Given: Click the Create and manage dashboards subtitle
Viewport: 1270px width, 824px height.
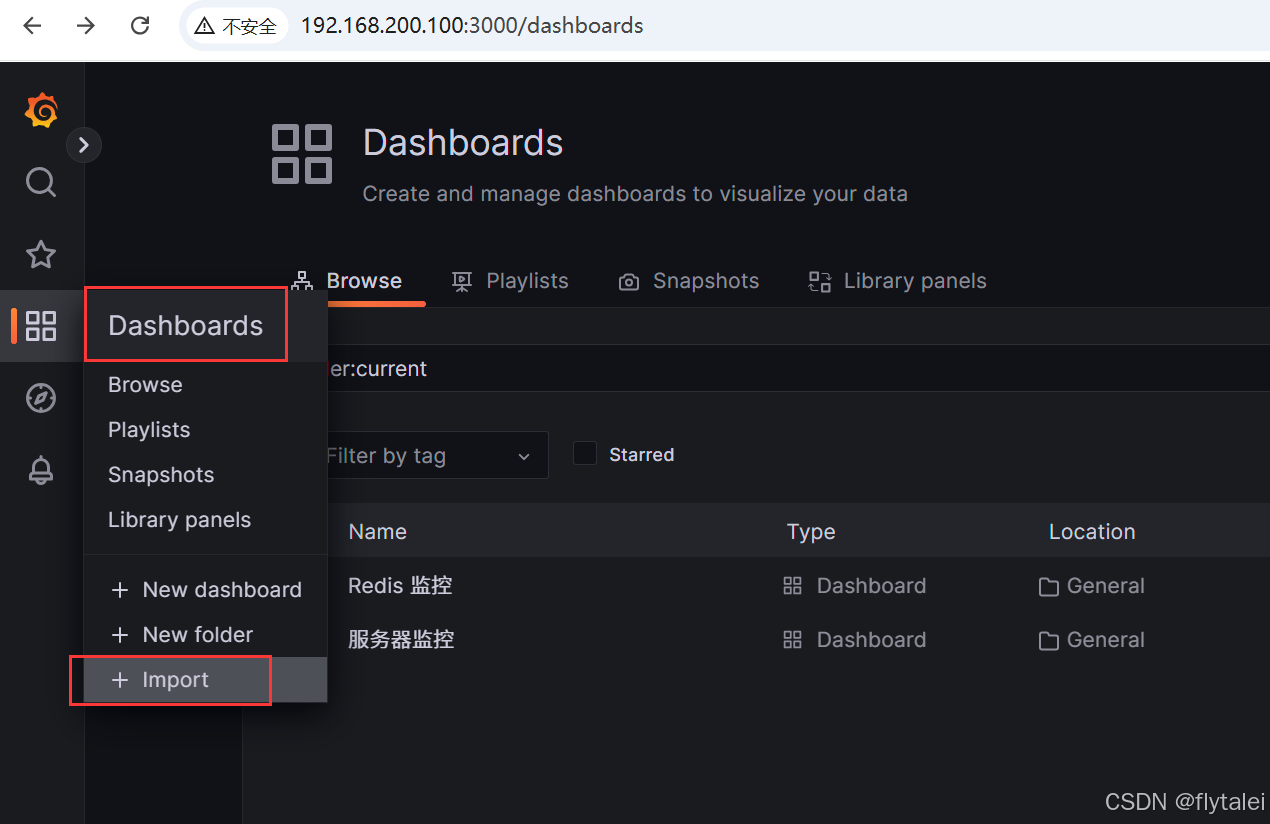Looking at the screenshot, I should (635, 193).
